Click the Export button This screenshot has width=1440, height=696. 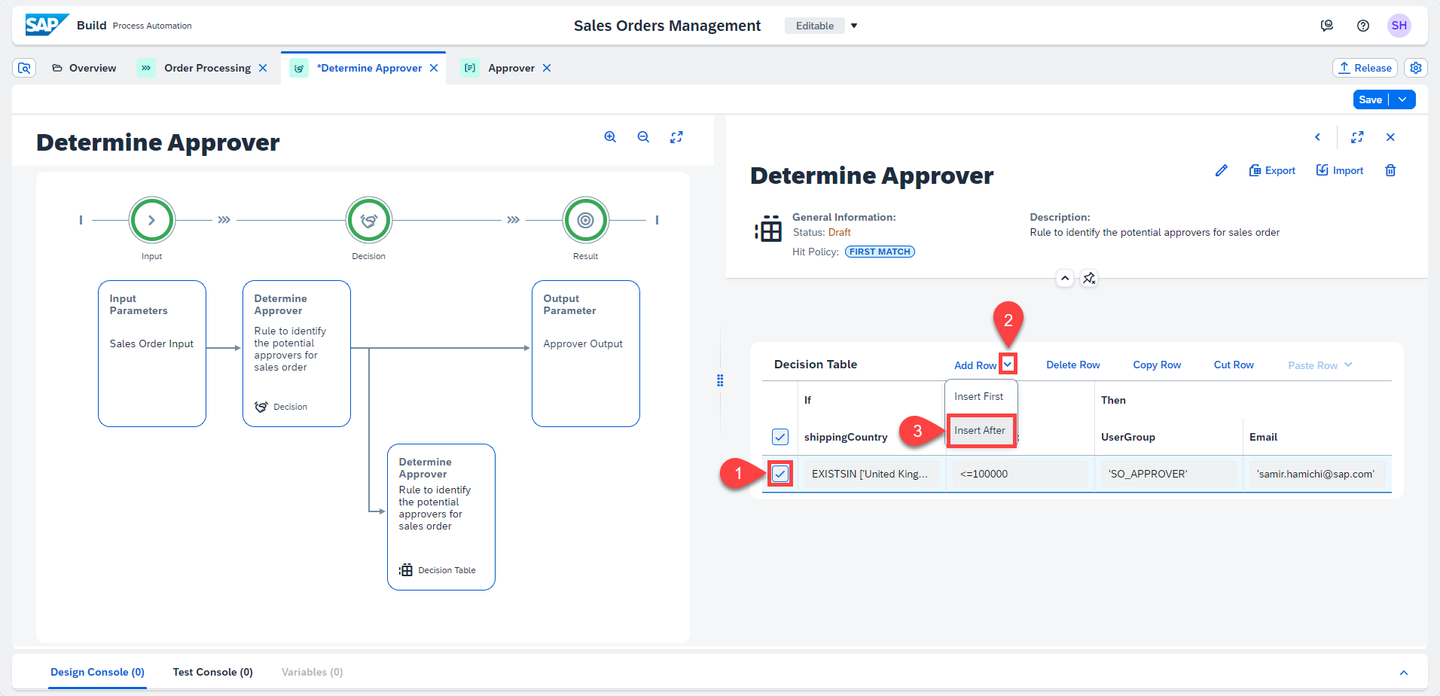(x=1272, y=171)
